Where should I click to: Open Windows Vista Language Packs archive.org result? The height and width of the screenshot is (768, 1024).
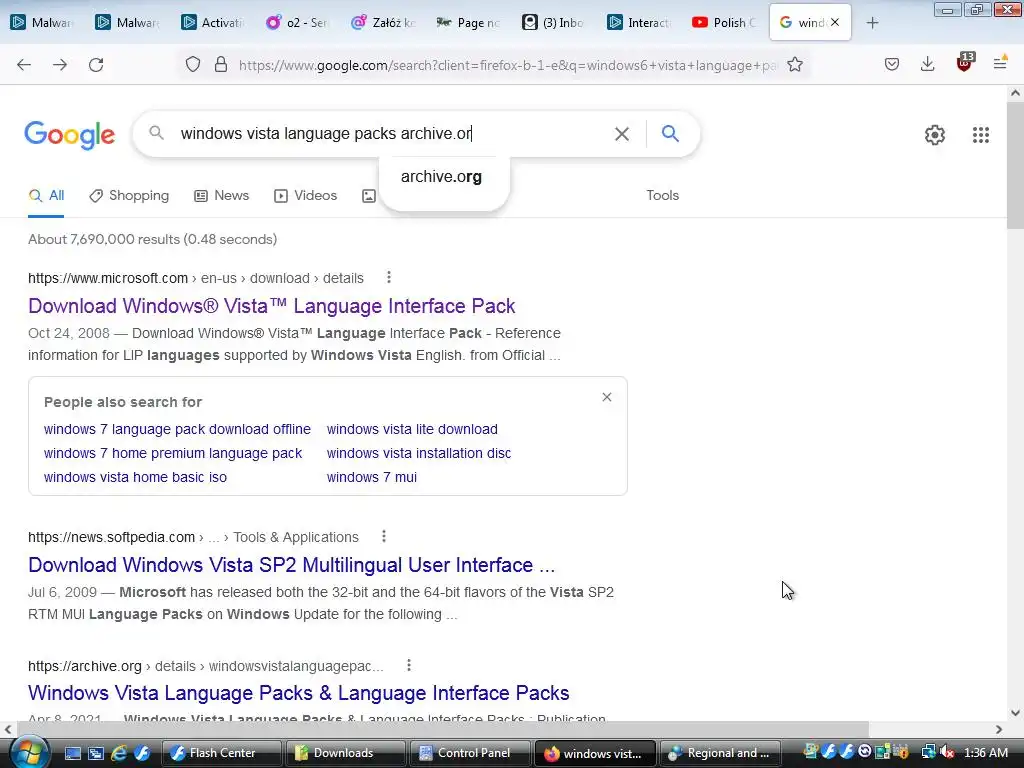tap(298, 693)
